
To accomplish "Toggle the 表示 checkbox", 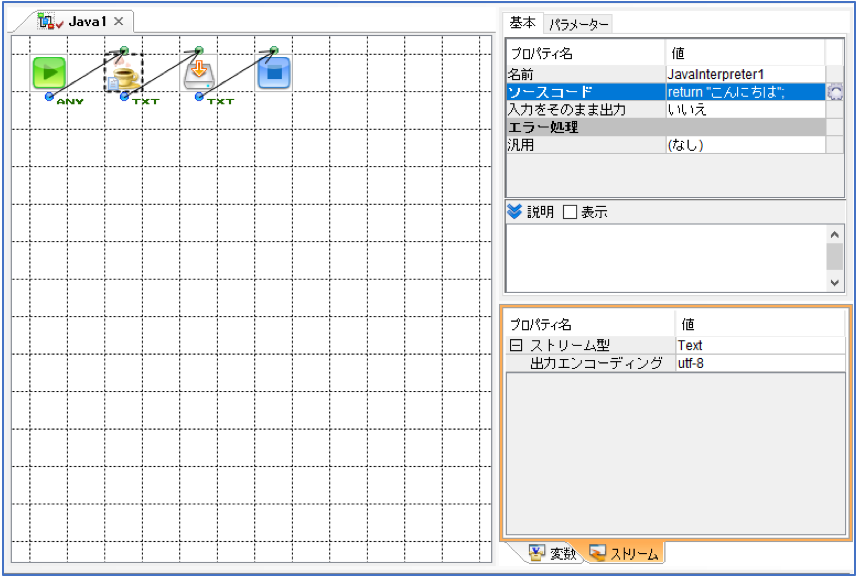I will point(570,212).
